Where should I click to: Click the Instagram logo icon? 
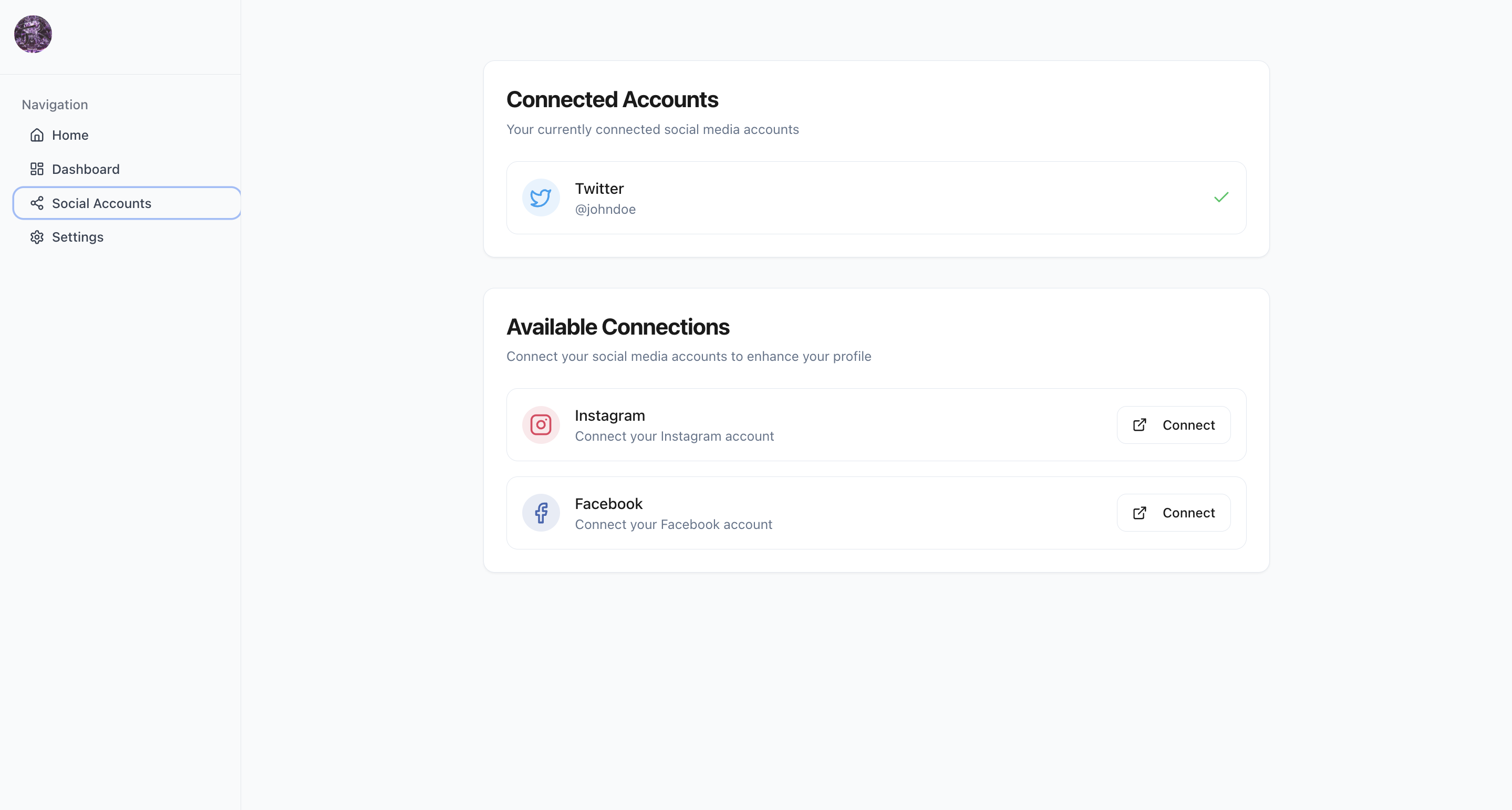point(540,424)
